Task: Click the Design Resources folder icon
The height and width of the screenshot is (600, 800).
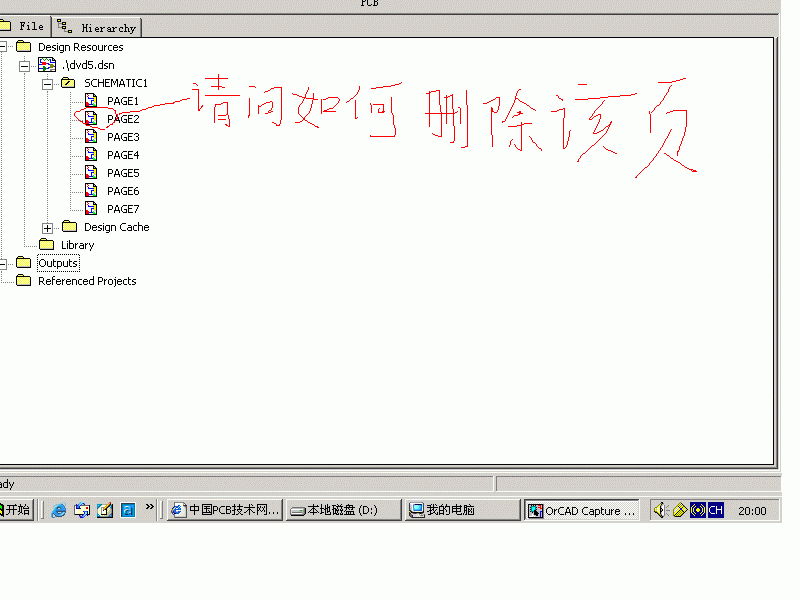Action: coord(23,46)
